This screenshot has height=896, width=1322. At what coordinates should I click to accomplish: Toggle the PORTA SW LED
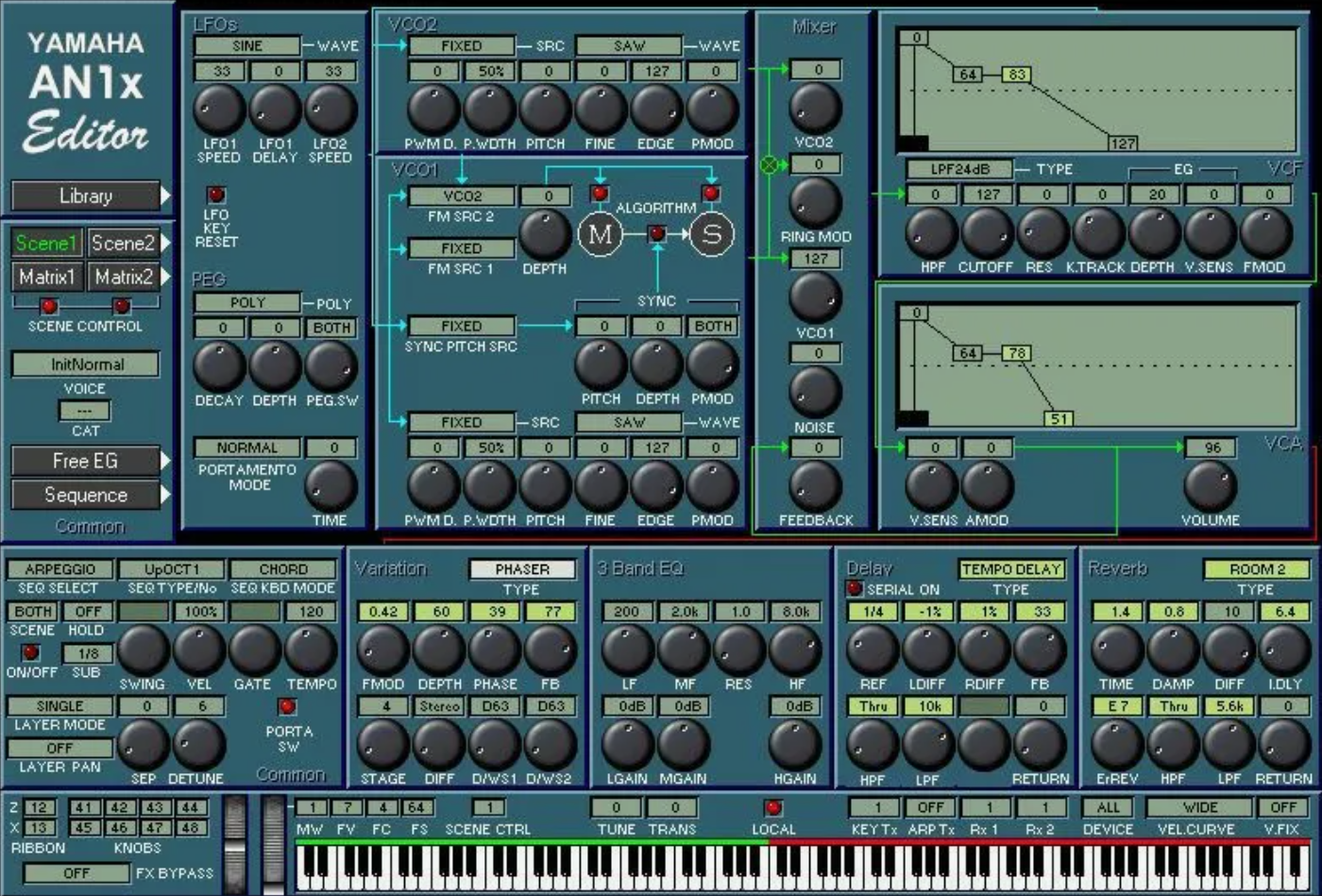(x=288, y=706)
